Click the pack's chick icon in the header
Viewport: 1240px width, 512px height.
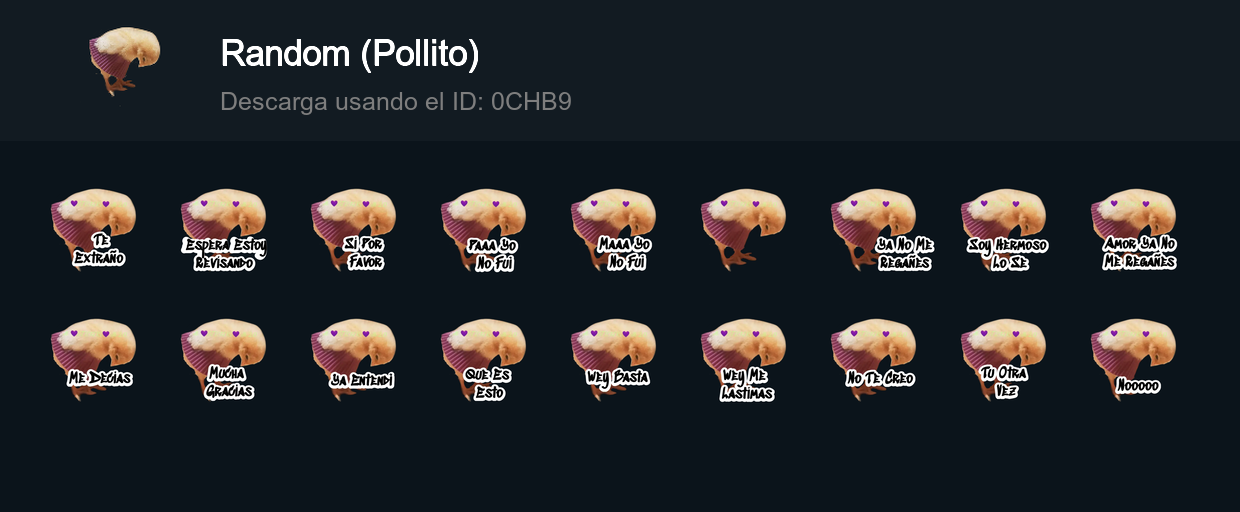124,62
